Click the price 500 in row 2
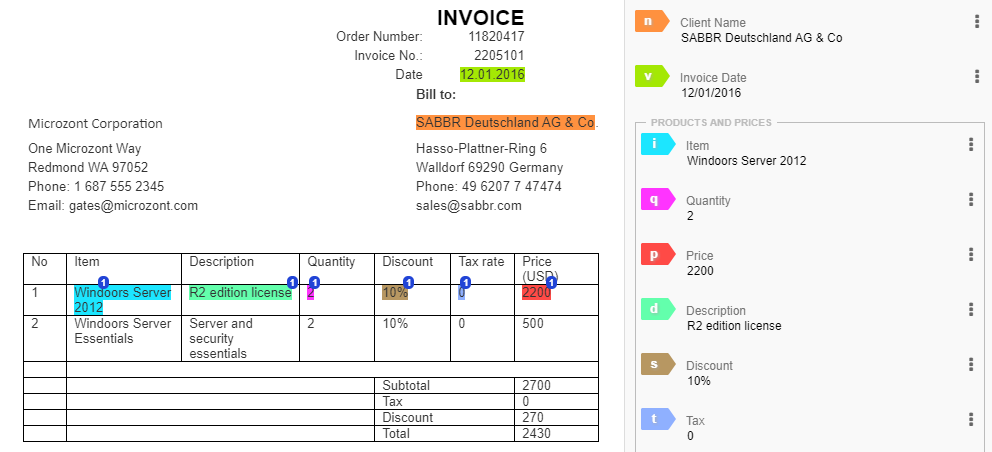This screenshot has width=992, height=452. click(x=533, y=323)
